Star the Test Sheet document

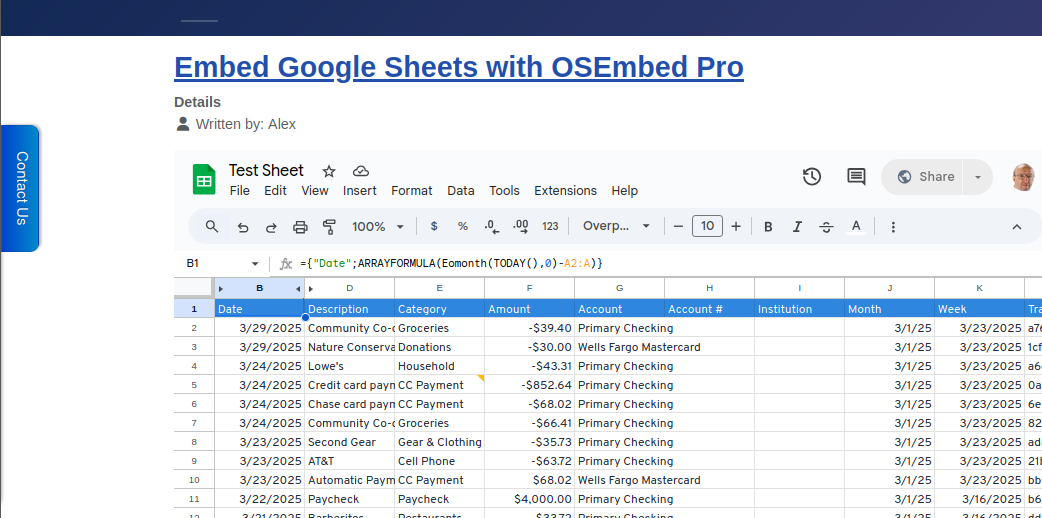pyautogui.click(x=329, y=172)
